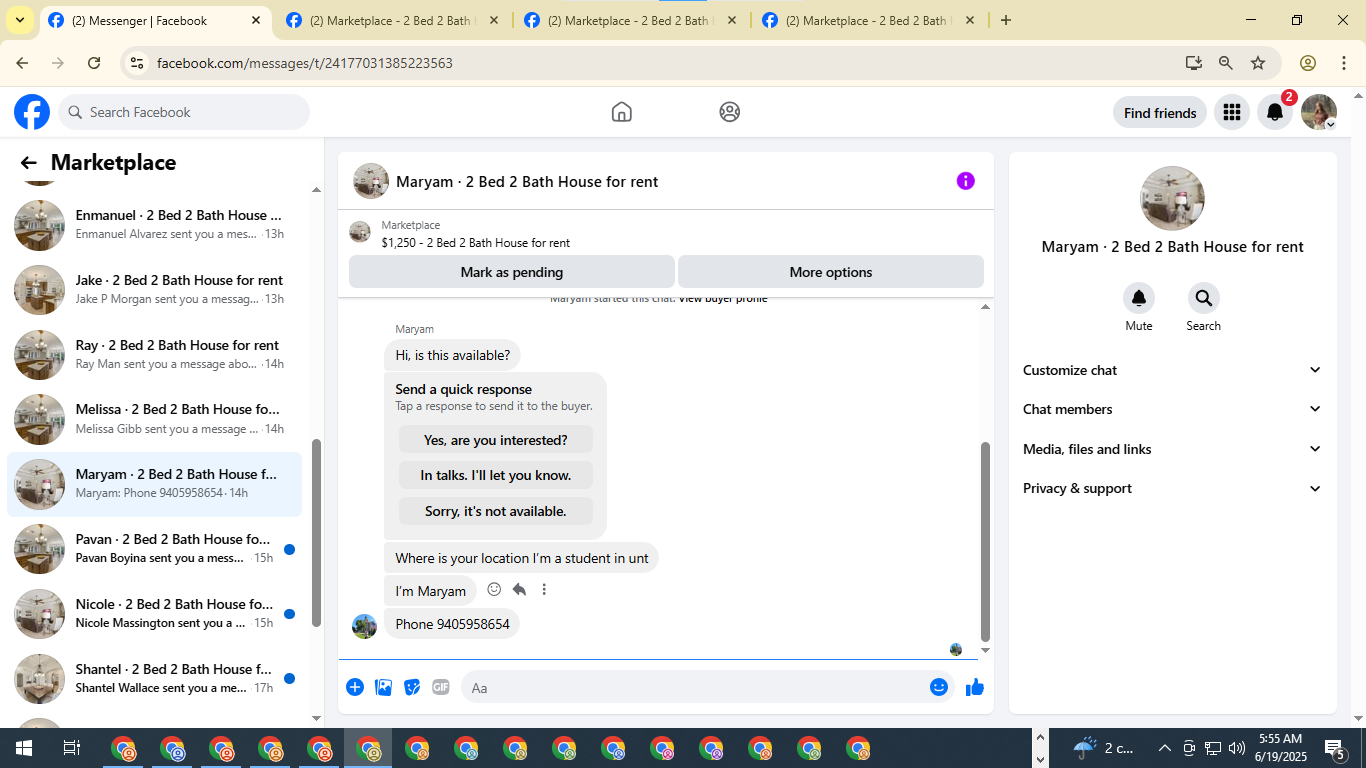Click the Find friends button
This screenshot has width=1366, height=768.
1160,113
